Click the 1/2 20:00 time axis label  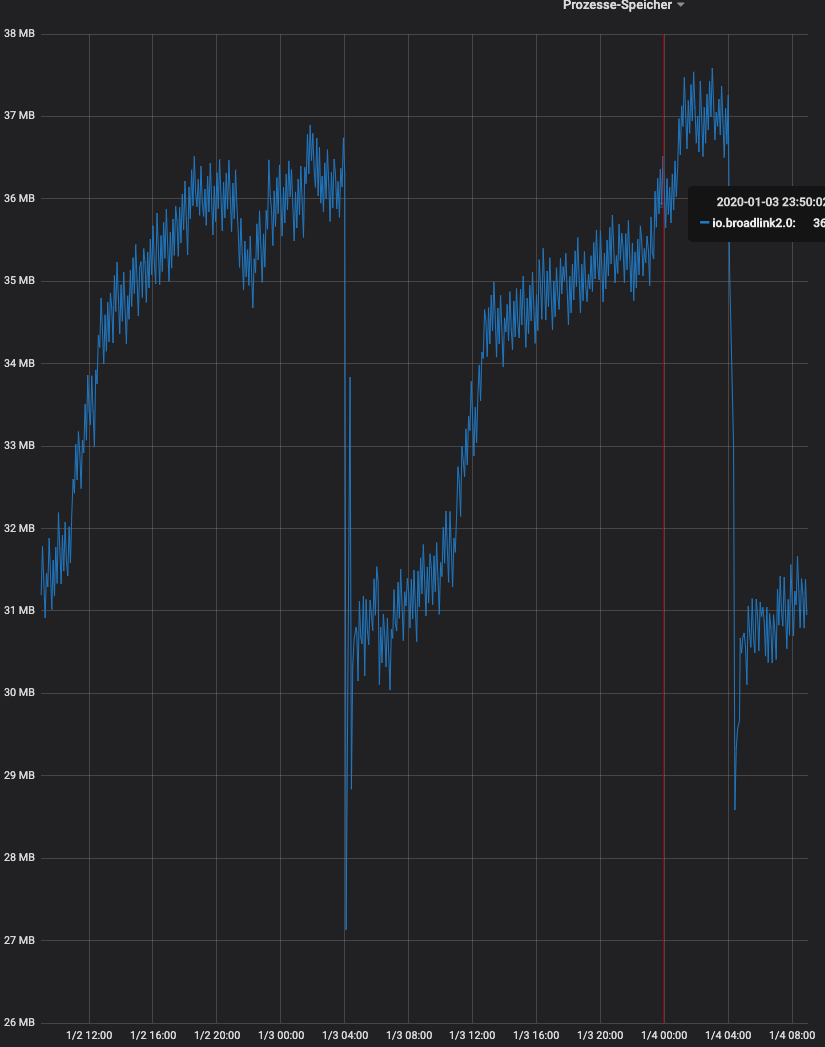[x=217, y=1036]
